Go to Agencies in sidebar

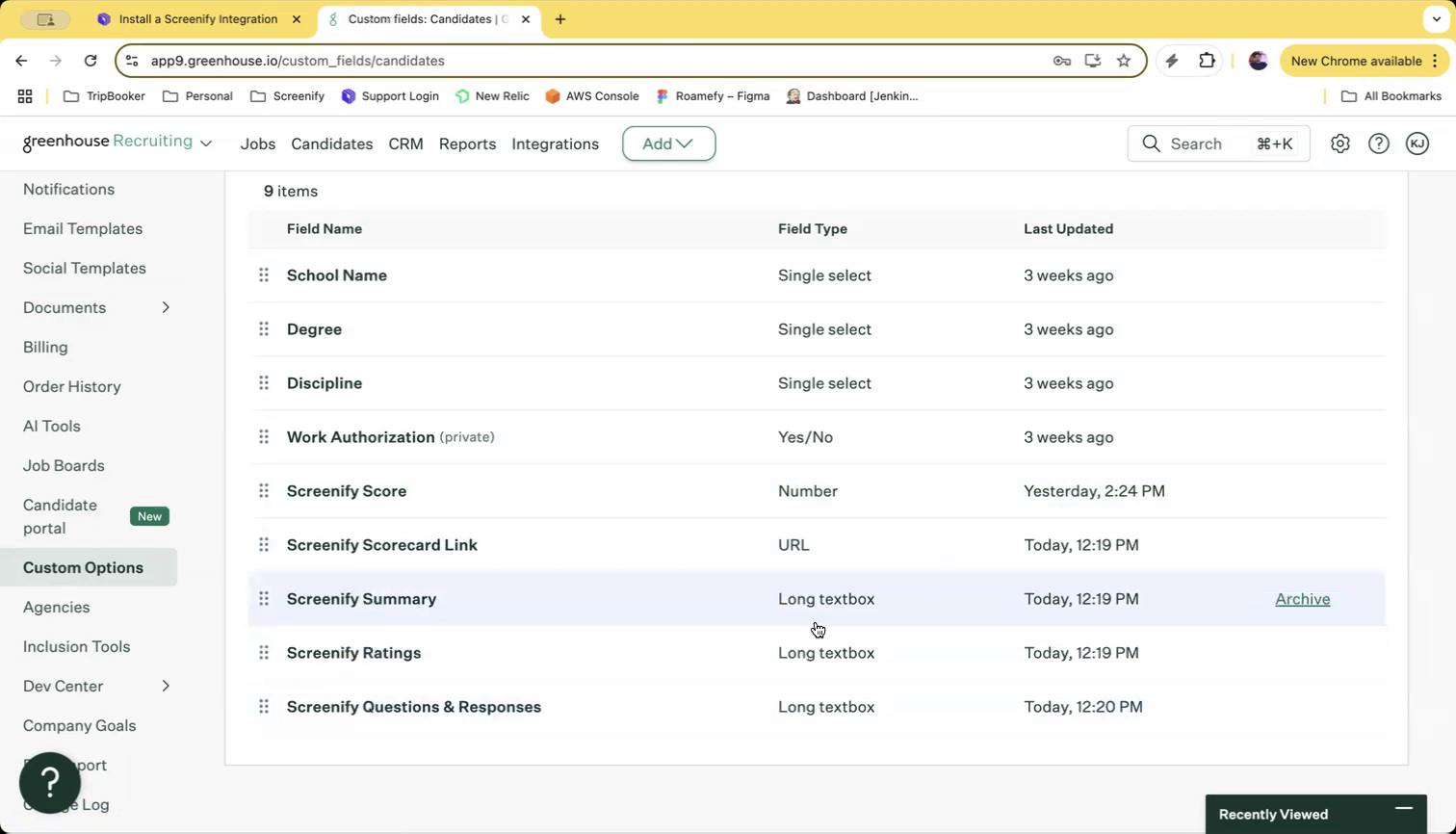click(x=57, y=608)
